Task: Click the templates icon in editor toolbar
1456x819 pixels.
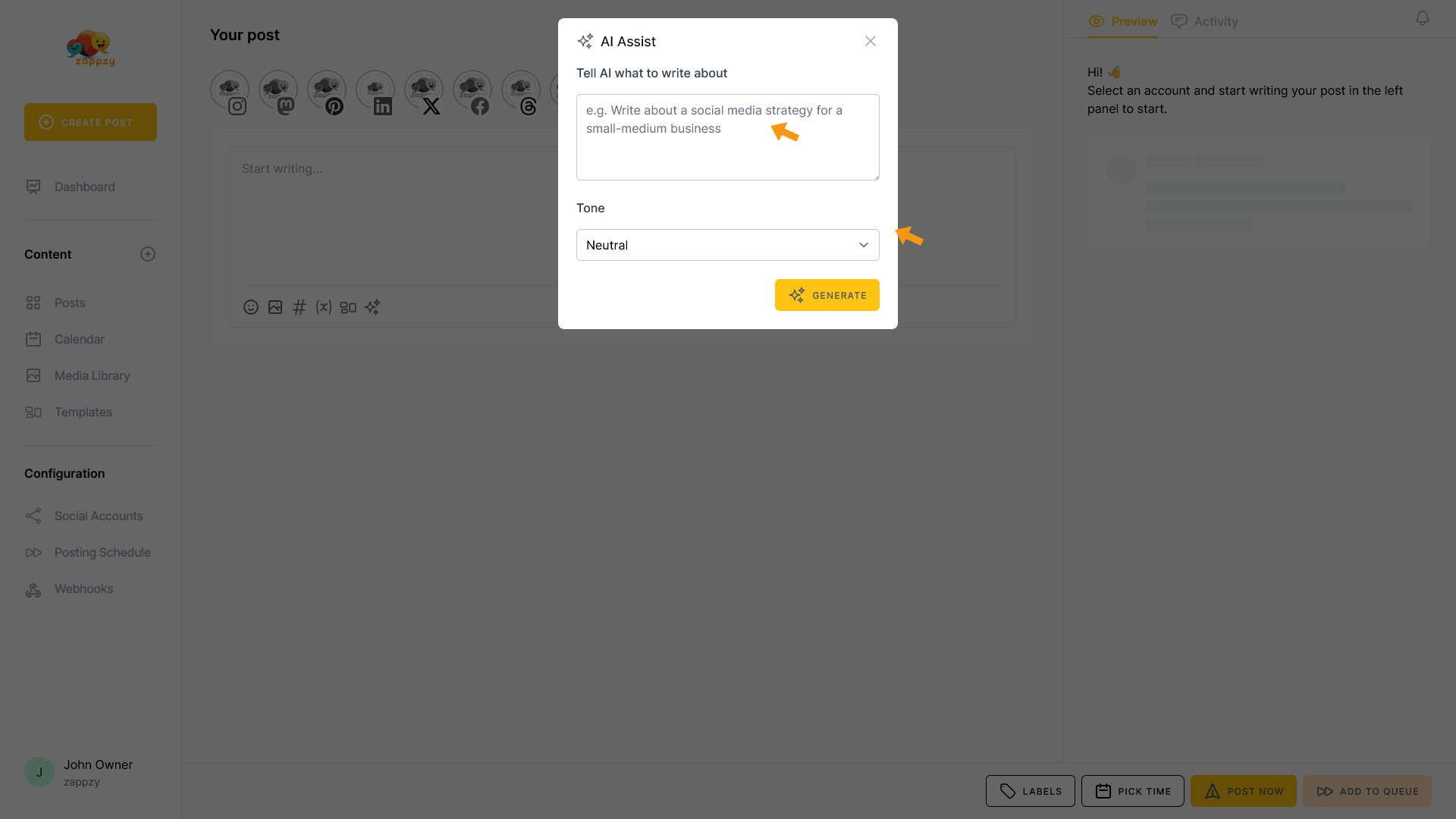Action: (x=348, y=307)
